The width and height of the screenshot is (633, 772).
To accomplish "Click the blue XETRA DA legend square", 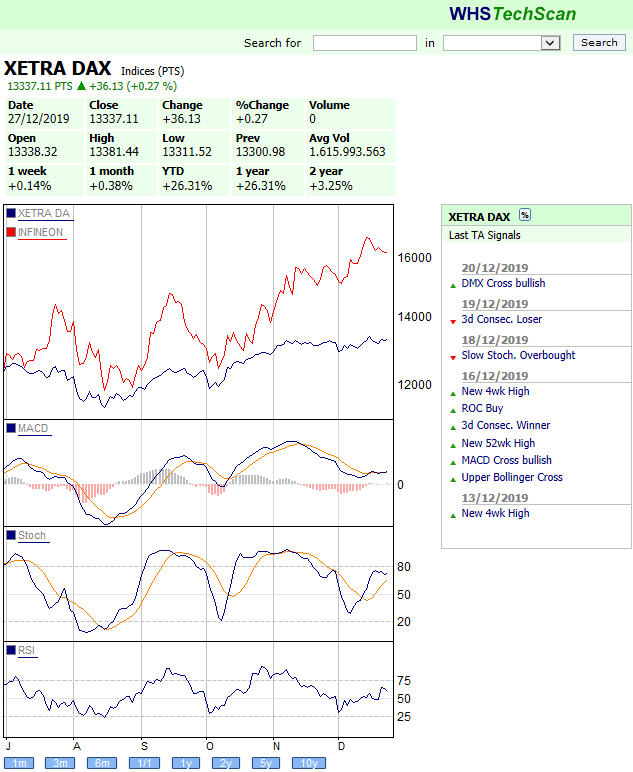I will [11, 213].
